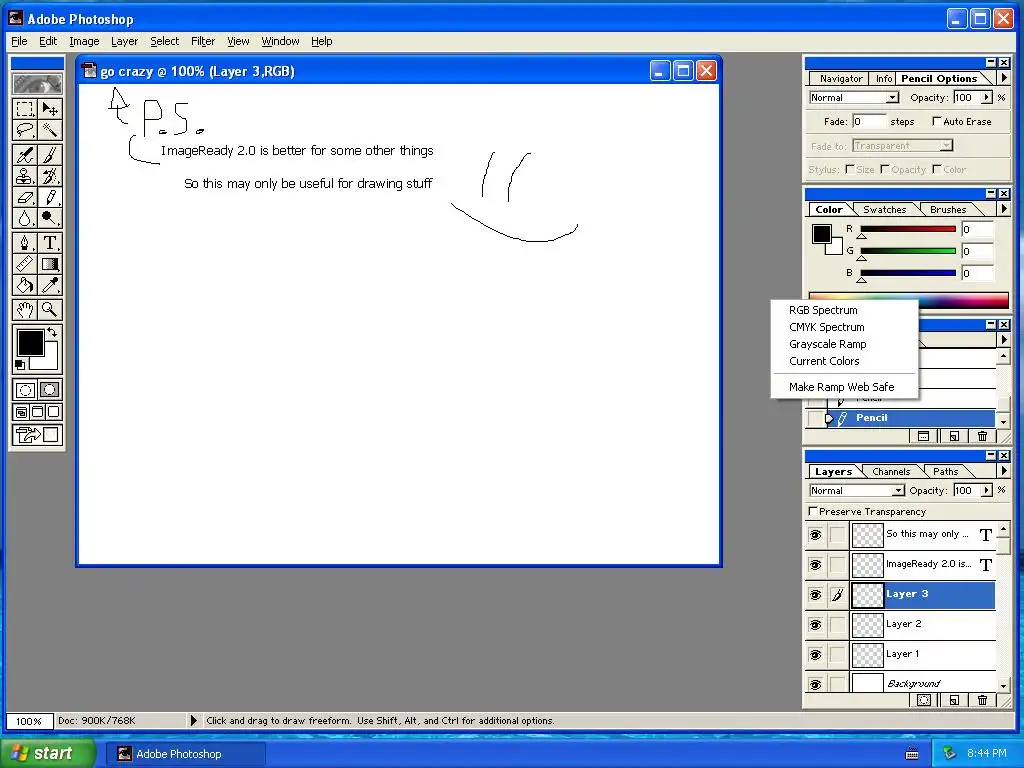Click the blue B color slider
Viewport: 1024px width, 768px height.
tap(908, 273)
